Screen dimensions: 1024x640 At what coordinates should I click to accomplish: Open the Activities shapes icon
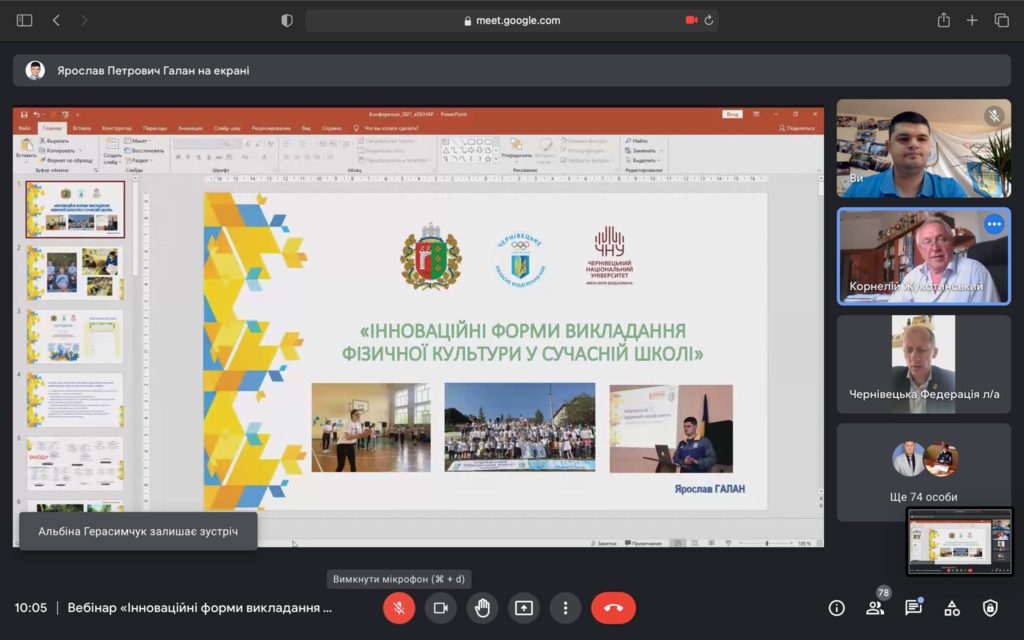(952, 608)
